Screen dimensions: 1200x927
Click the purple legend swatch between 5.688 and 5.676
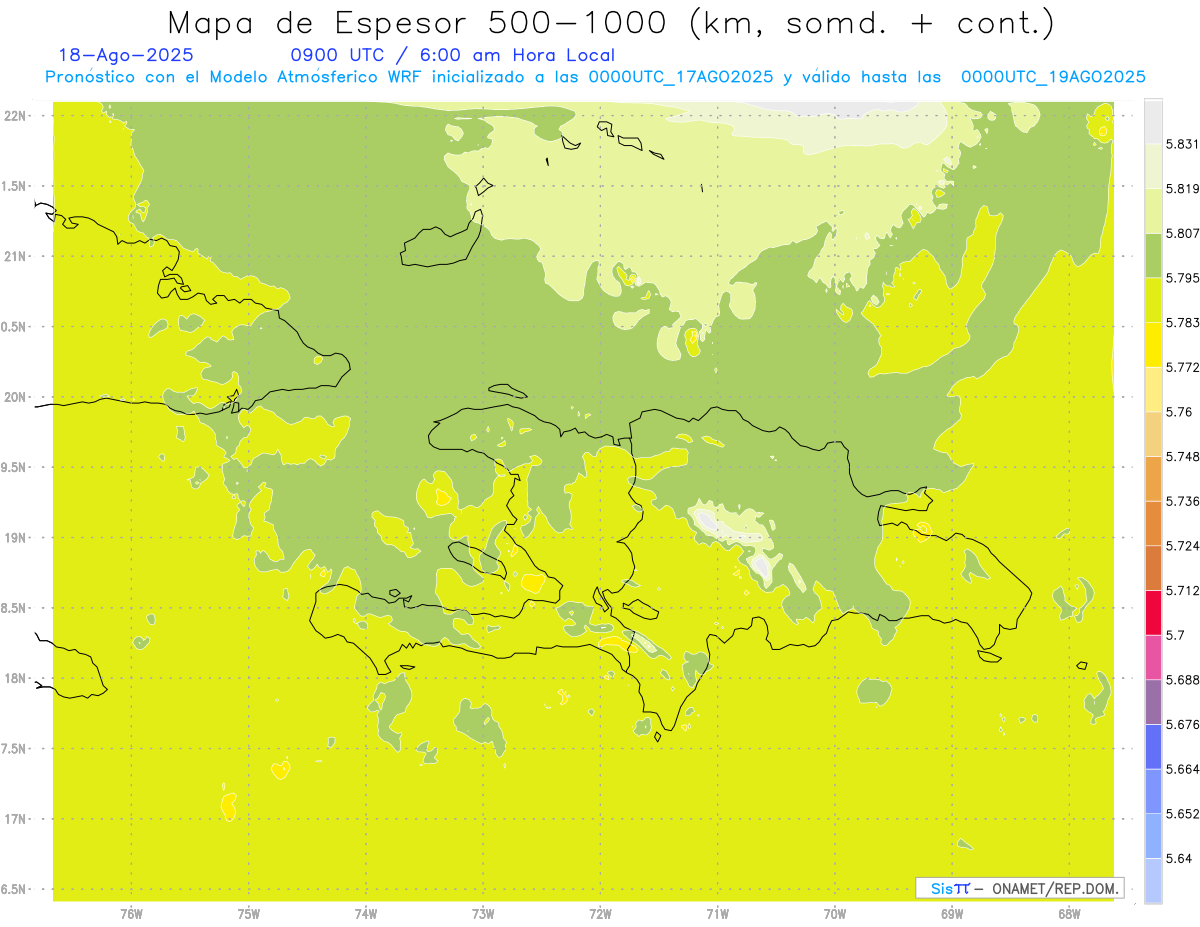[x=1153, y=702]
